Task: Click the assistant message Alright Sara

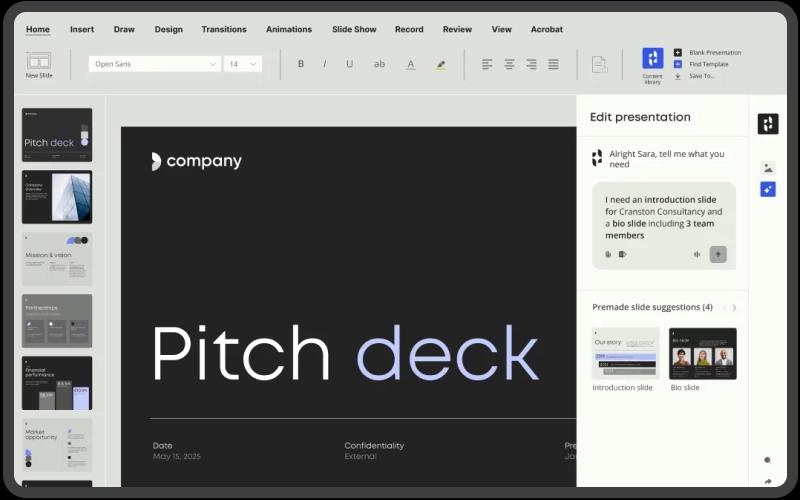Action: 667,159
